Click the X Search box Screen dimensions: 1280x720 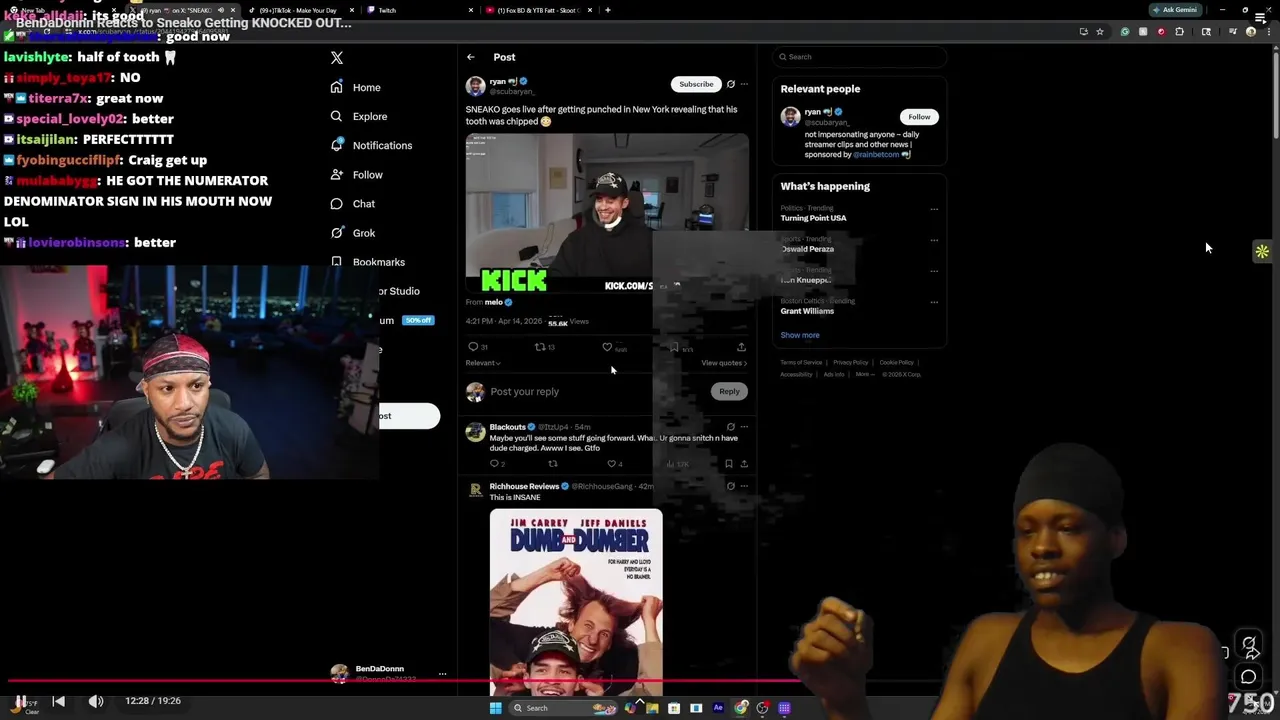click(x=859, y=57)
